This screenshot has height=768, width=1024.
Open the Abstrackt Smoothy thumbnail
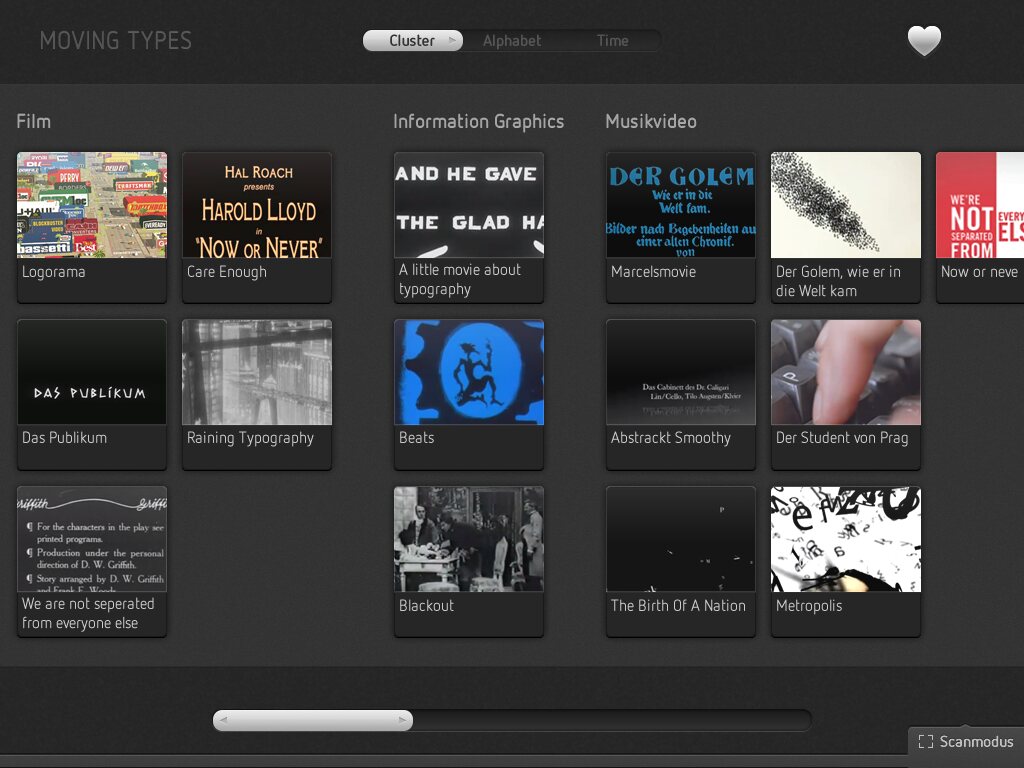pyautogui.click(x=681, y=372)
